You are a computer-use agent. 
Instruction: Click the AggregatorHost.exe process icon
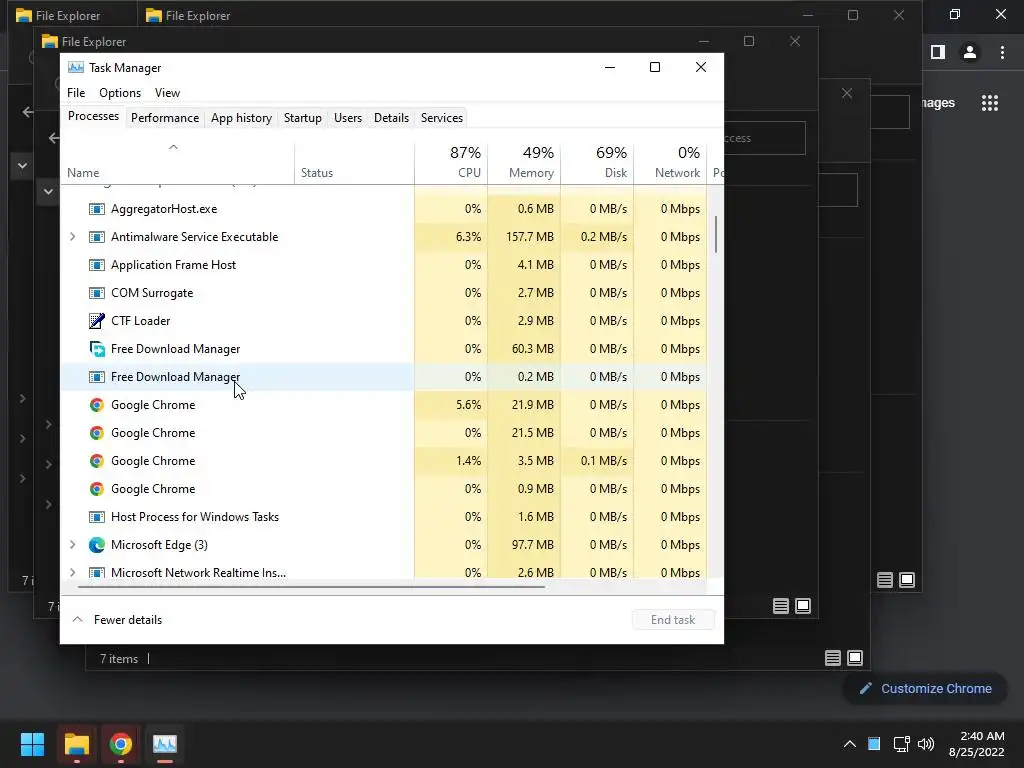click(97, 209)
